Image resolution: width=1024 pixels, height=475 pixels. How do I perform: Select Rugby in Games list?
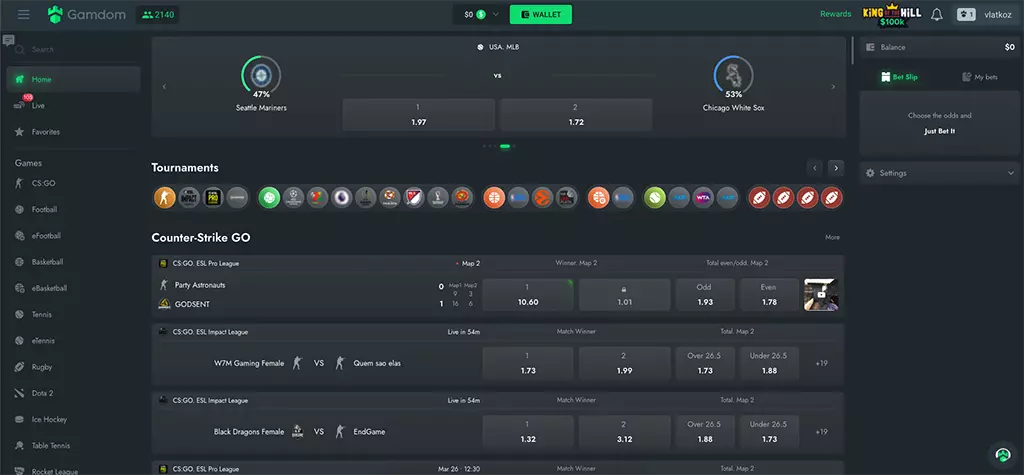point(74,367)
